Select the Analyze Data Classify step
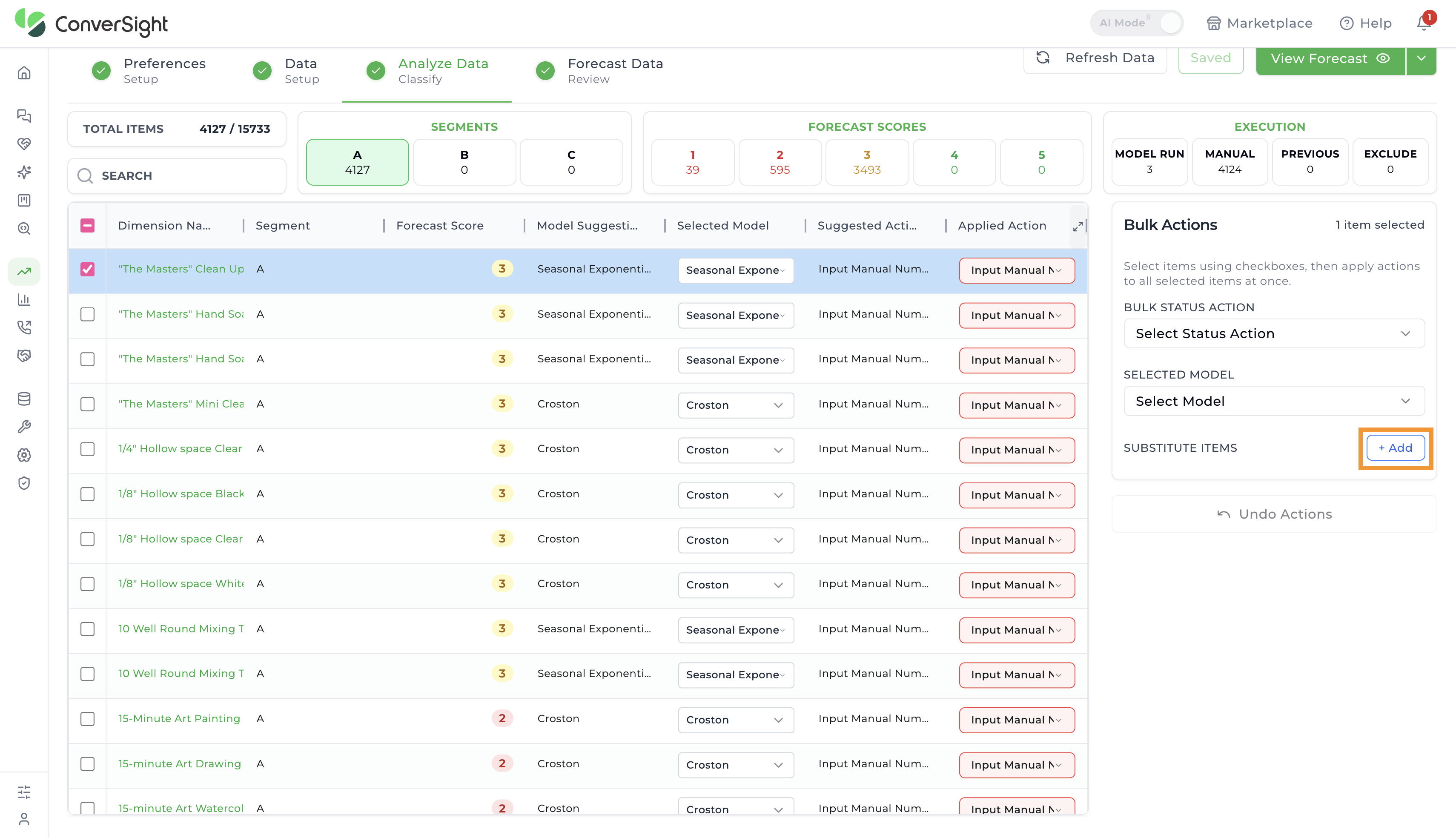The width and height of the screenshot is (1456, 838). coord(427,71)
